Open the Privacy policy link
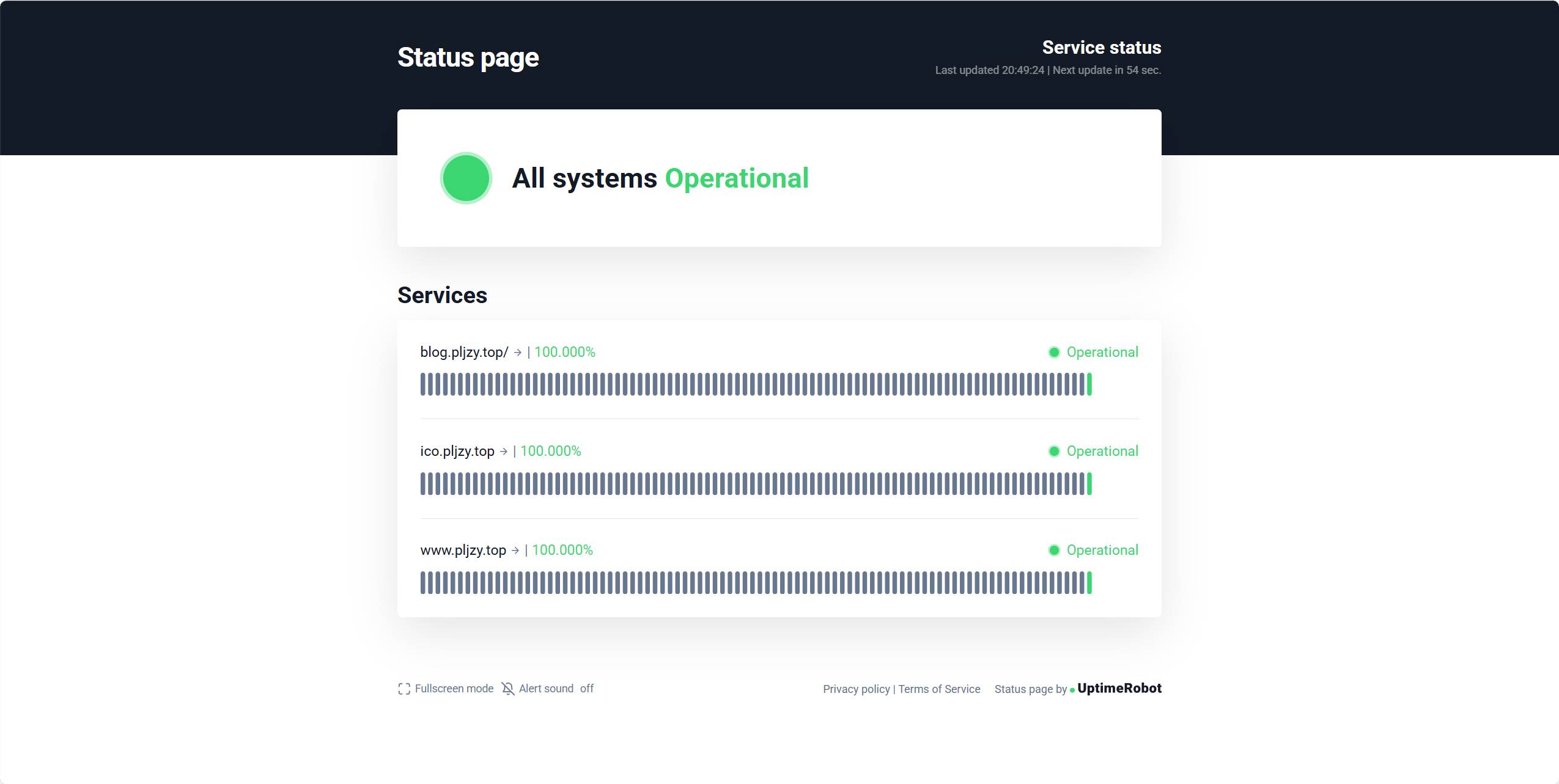 click(x=856, y=689)
